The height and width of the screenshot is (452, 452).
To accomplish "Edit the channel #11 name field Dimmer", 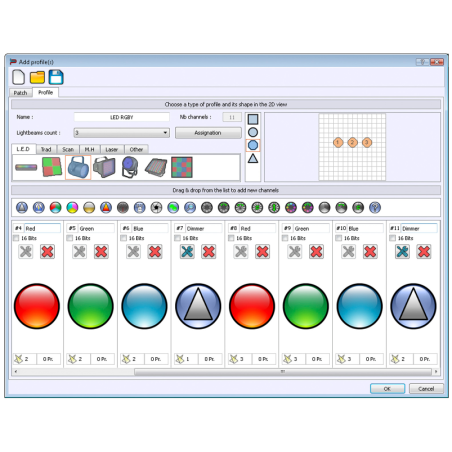I will tap(419, 228).
